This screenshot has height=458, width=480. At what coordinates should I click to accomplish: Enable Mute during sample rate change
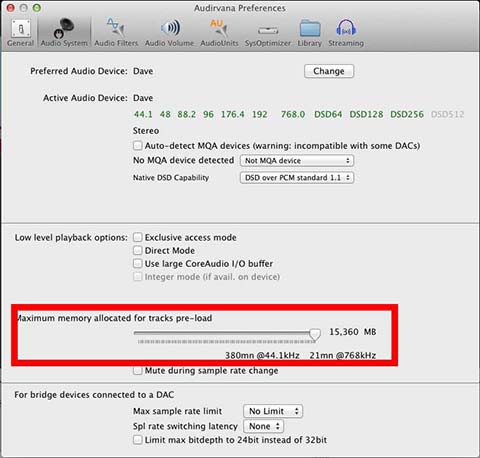(x=138, y=371)
